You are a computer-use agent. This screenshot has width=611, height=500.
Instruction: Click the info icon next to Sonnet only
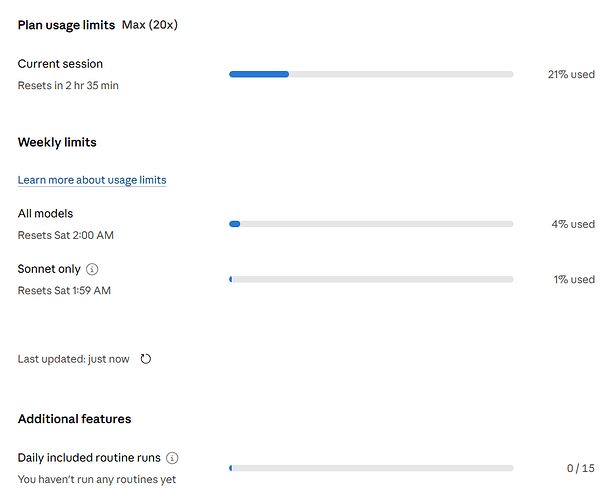[92, 269]
